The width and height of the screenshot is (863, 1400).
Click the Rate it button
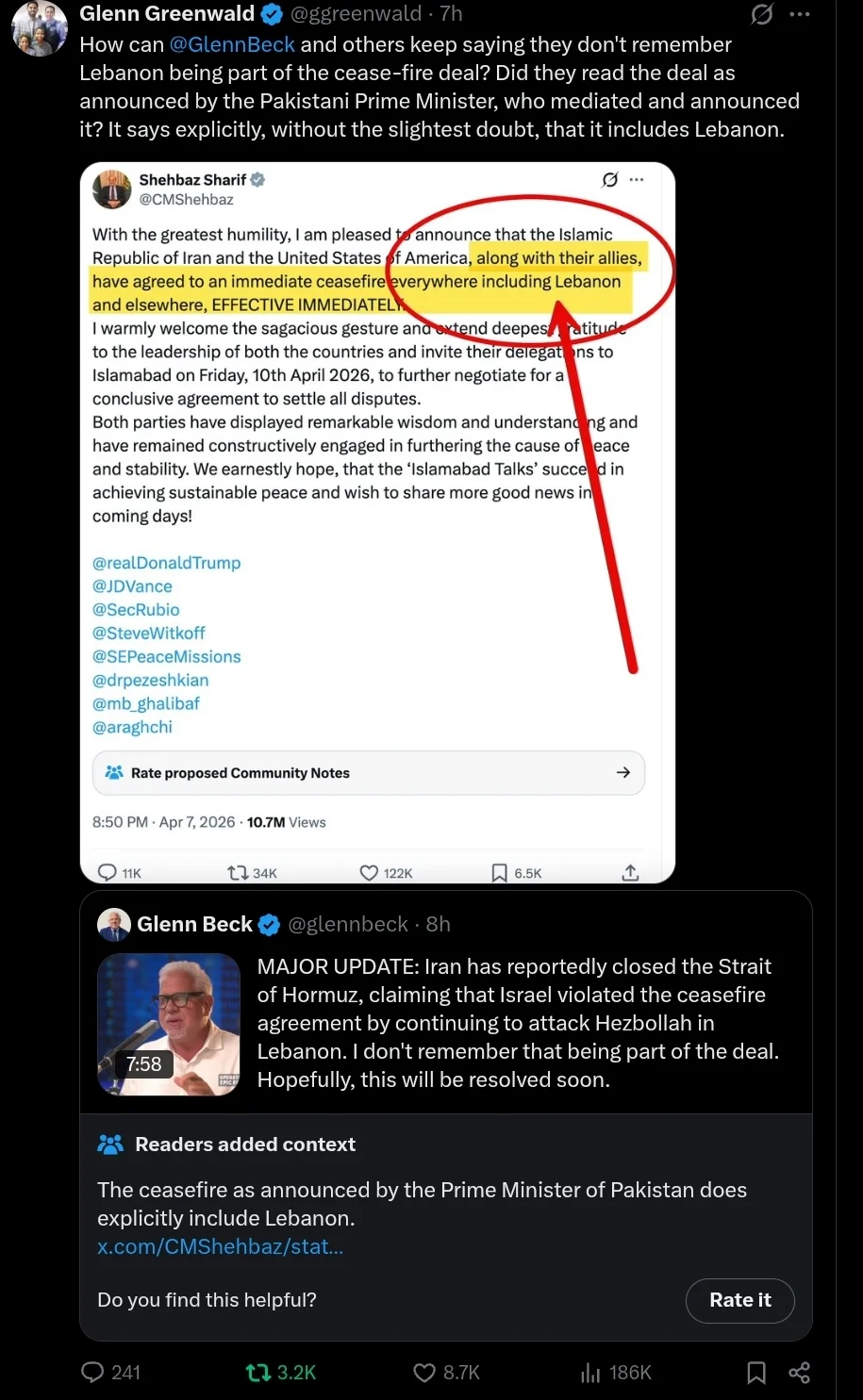[739, 1300]
